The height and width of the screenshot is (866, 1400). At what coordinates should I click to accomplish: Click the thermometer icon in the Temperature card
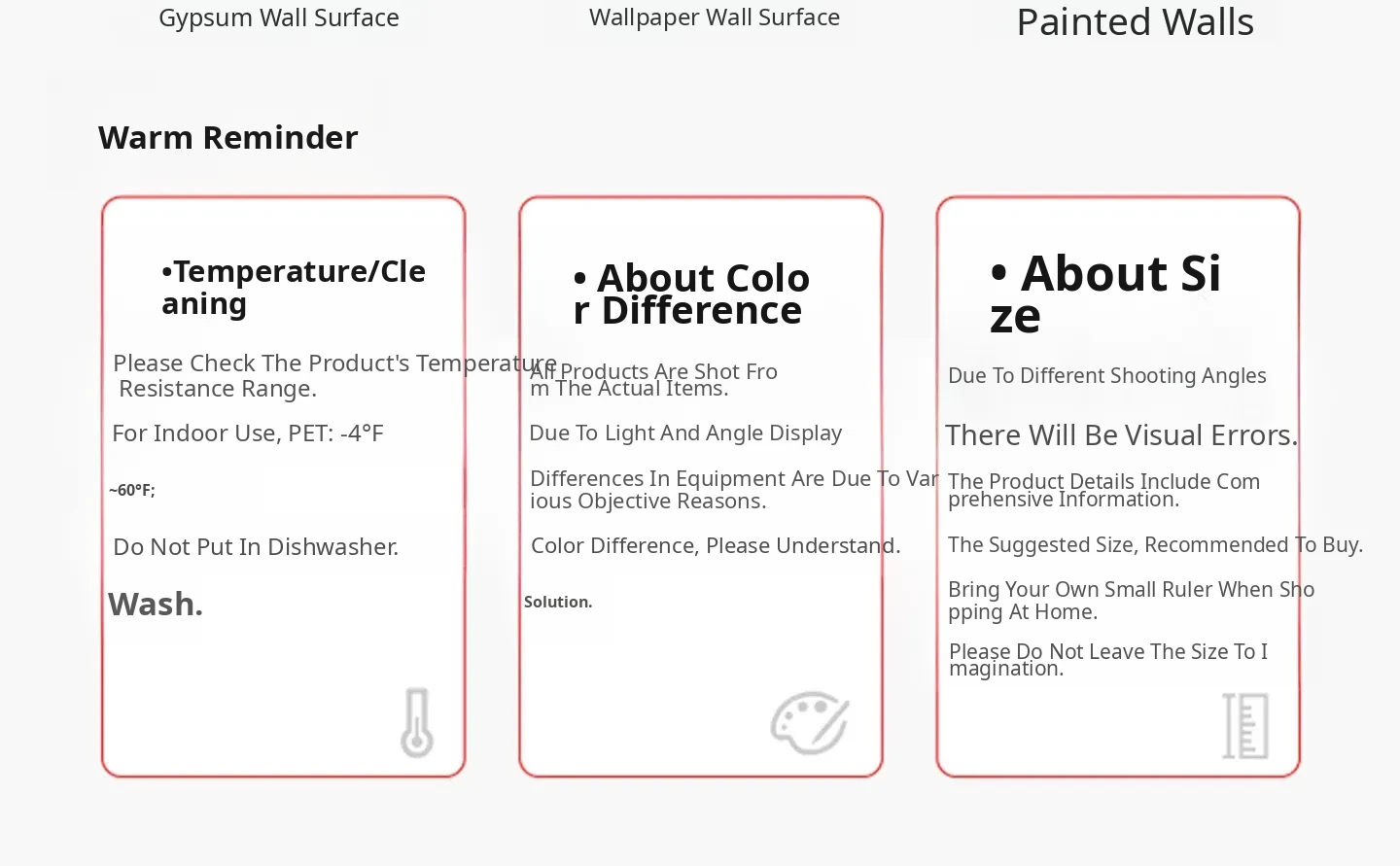coord(417,723)
